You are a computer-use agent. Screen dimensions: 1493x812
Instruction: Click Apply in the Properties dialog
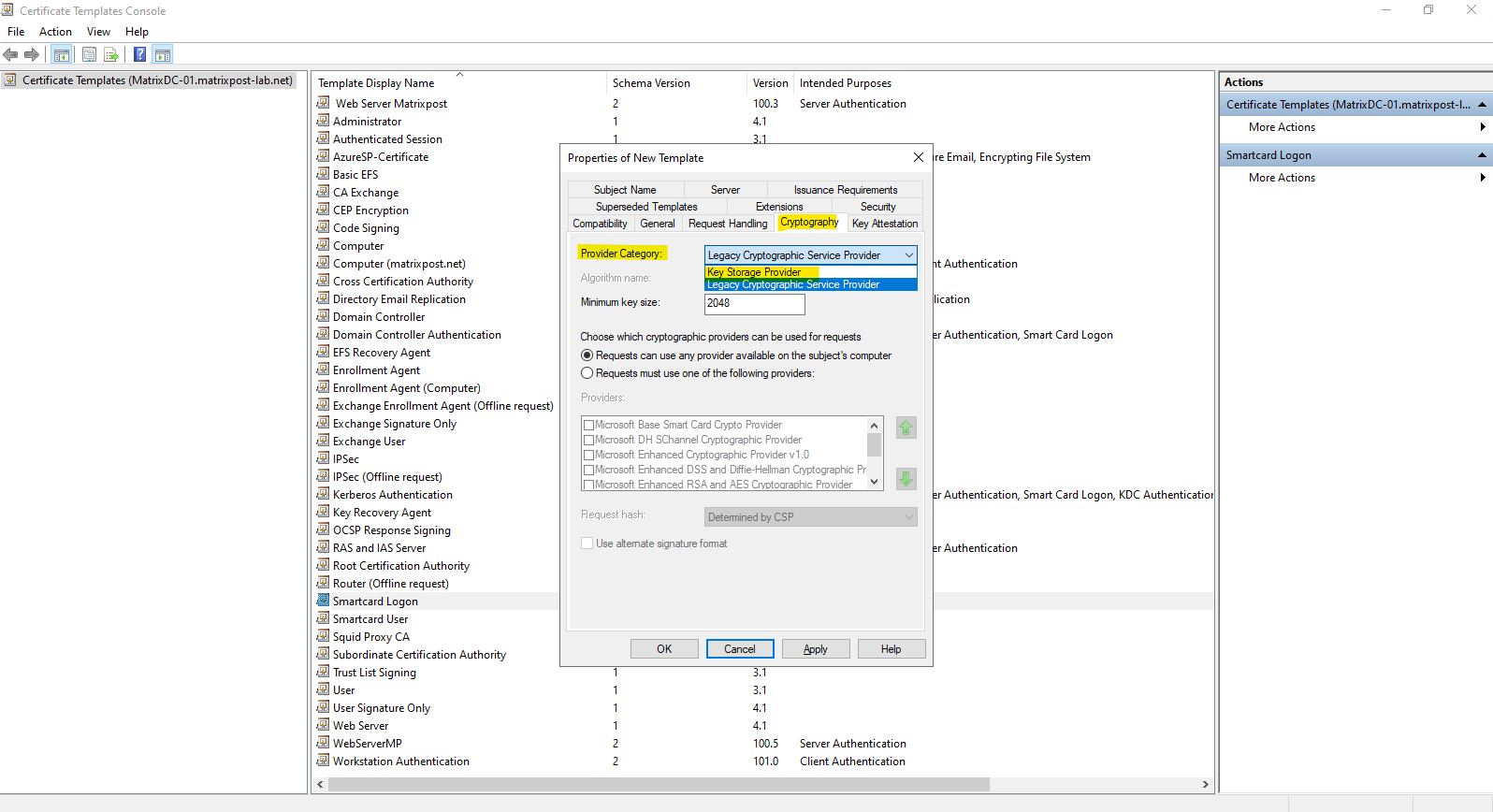coord(816,649)
